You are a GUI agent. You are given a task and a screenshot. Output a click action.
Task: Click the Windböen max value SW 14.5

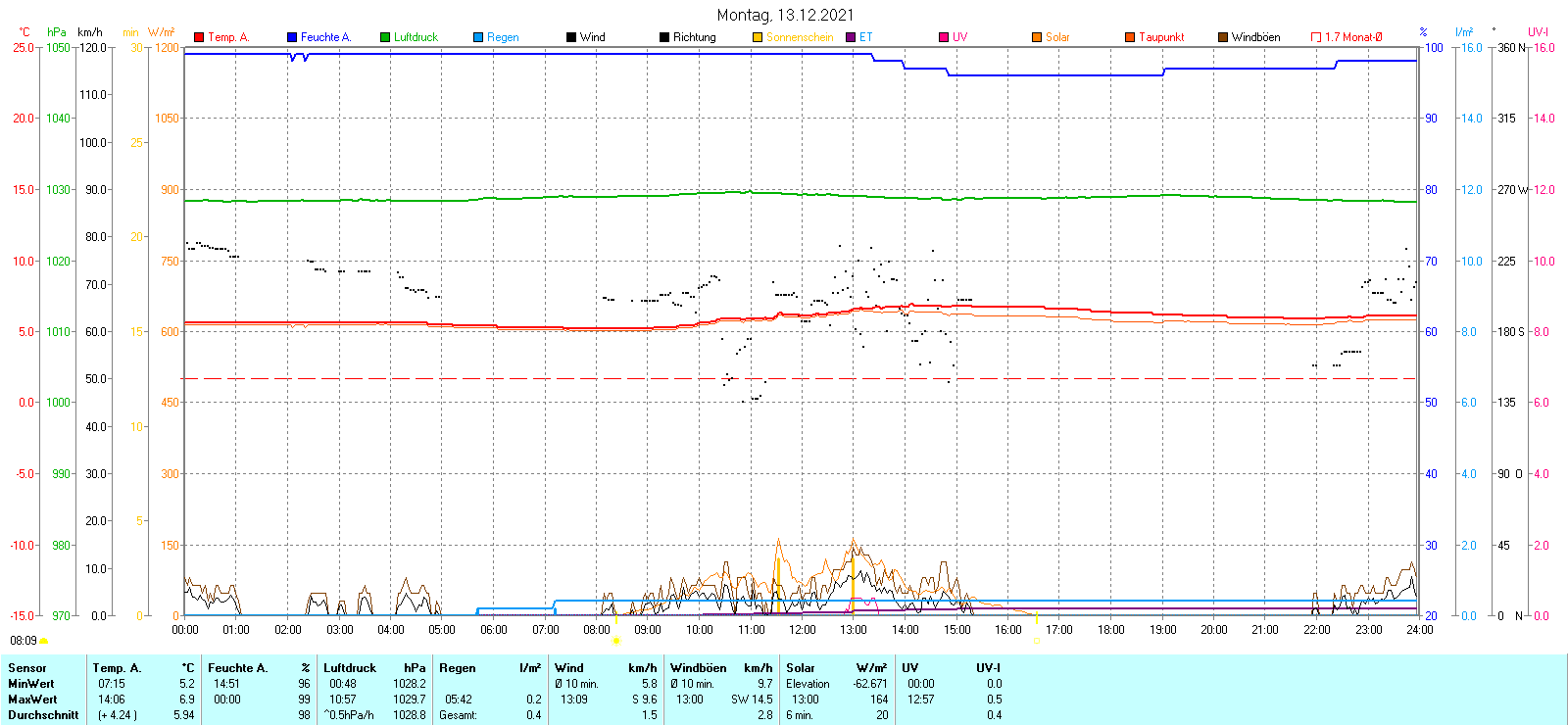pos(752,700)
